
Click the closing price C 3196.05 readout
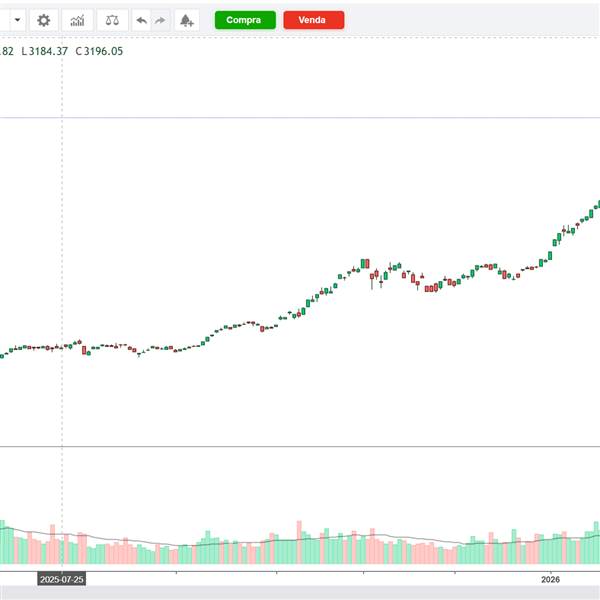[x=99, y=51]
